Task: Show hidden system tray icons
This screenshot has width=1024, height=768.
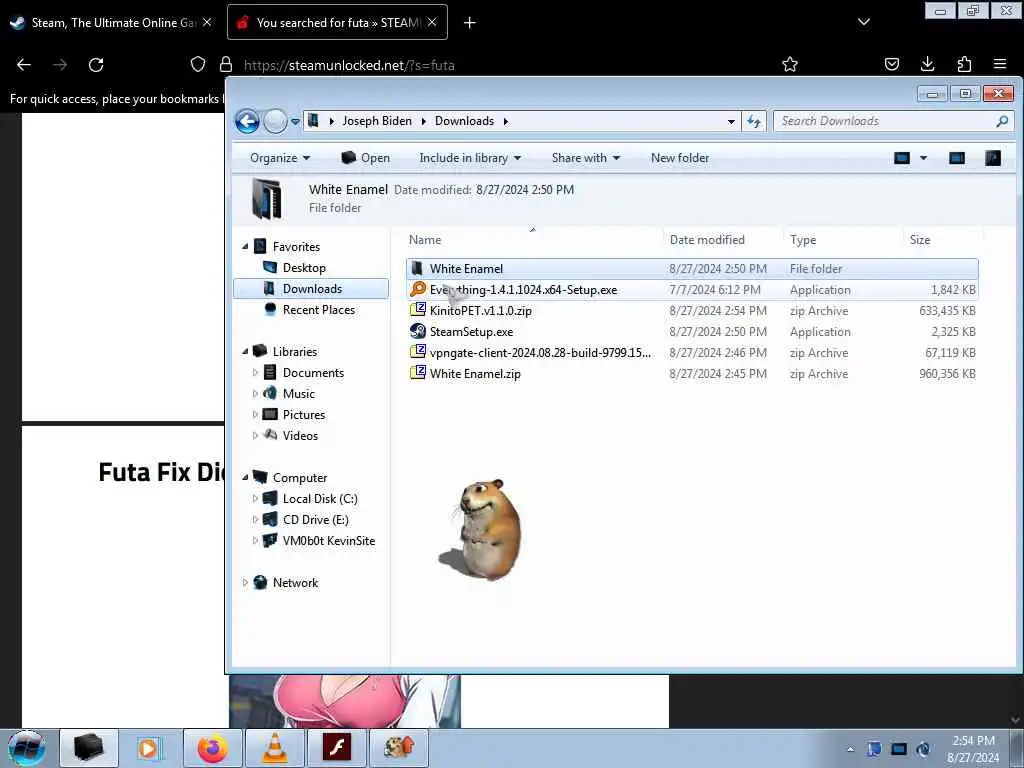Action: click(x=850, y=749)
